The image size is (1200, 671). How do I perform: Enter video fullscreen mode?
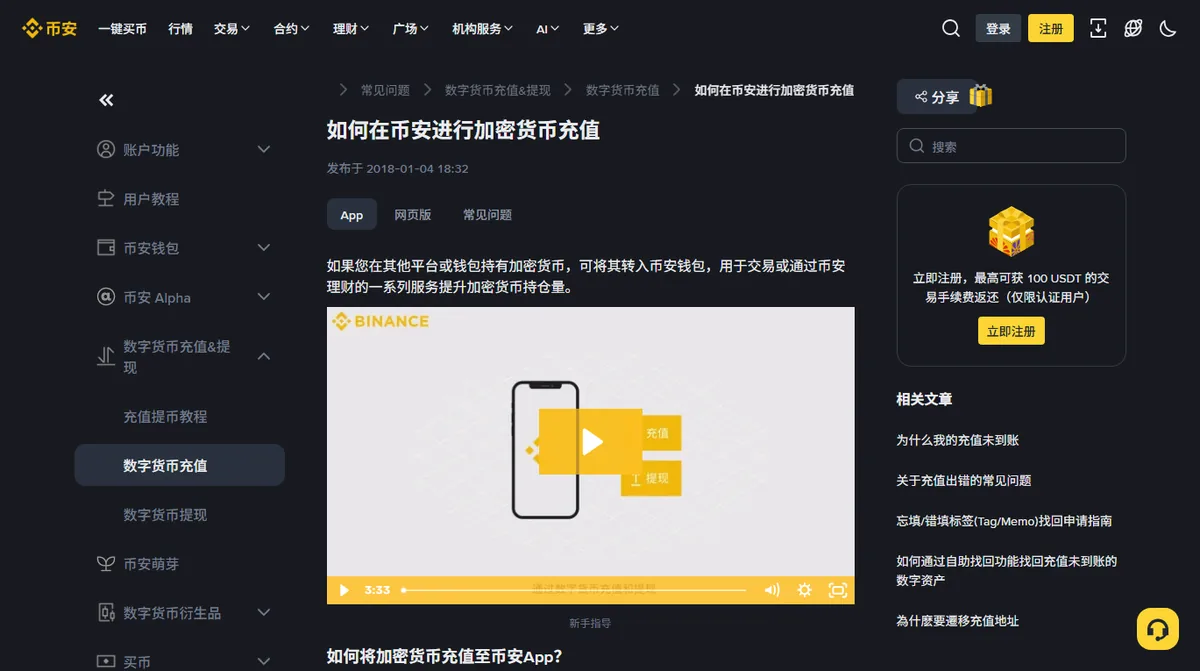838,590
